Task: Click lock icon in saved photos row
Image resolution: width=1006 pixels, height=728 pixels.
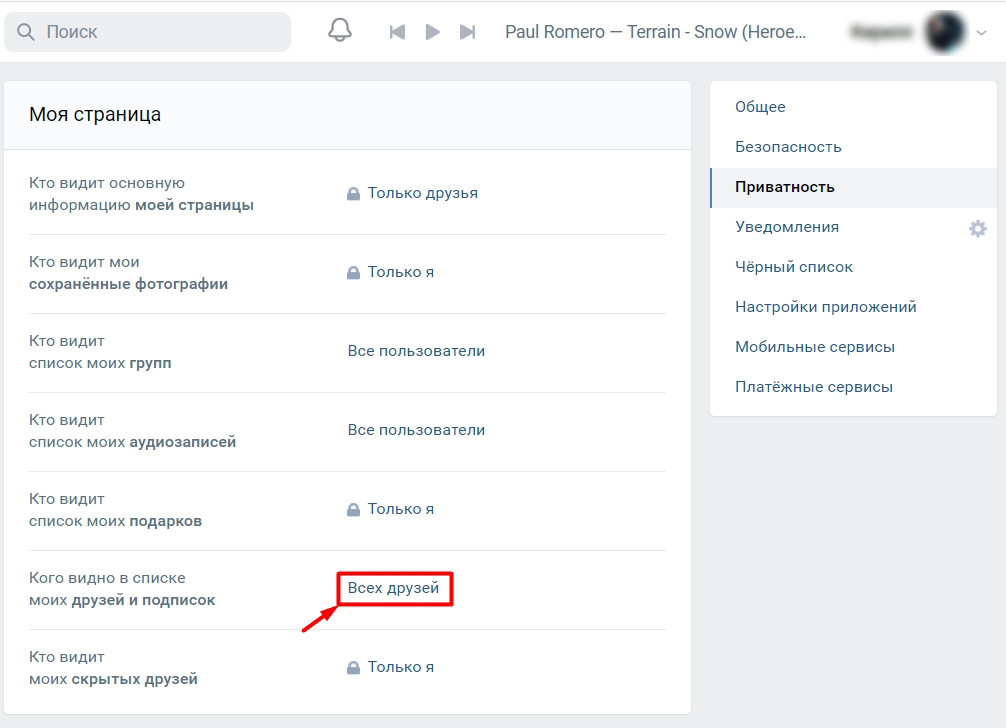Action: click(354, 272)
